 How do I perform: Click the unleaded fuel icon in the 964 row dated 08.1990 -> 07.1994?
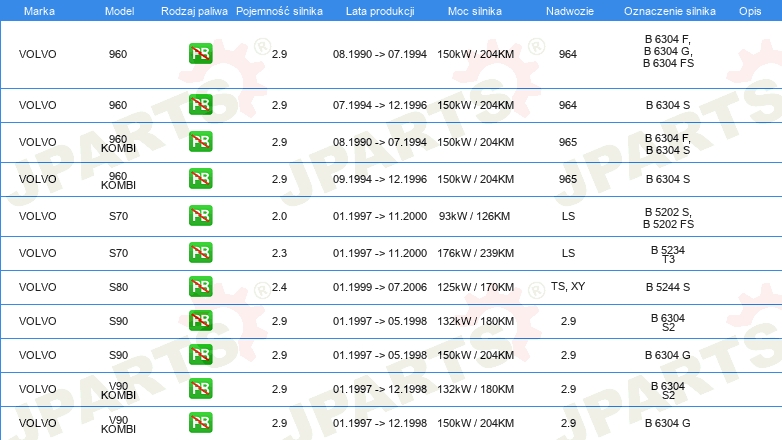click(x=200, y=54)
